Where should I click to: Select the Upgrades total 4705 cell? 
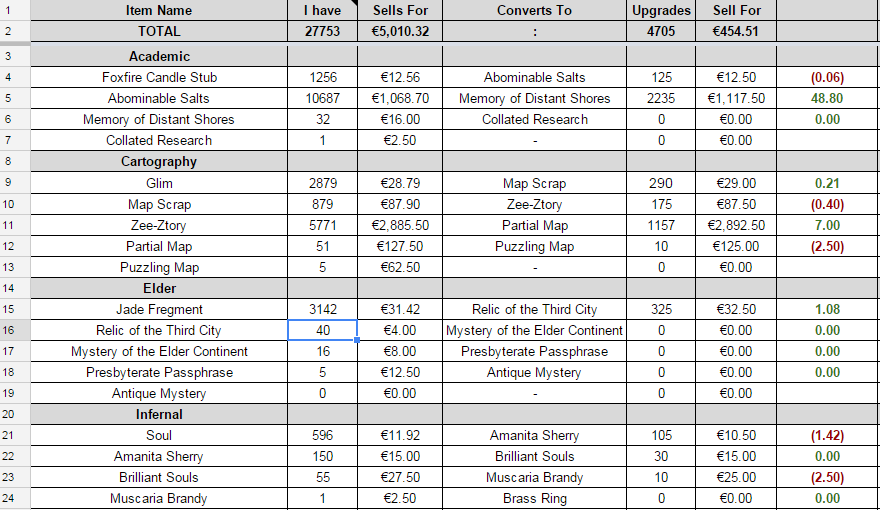coord(661,31)
